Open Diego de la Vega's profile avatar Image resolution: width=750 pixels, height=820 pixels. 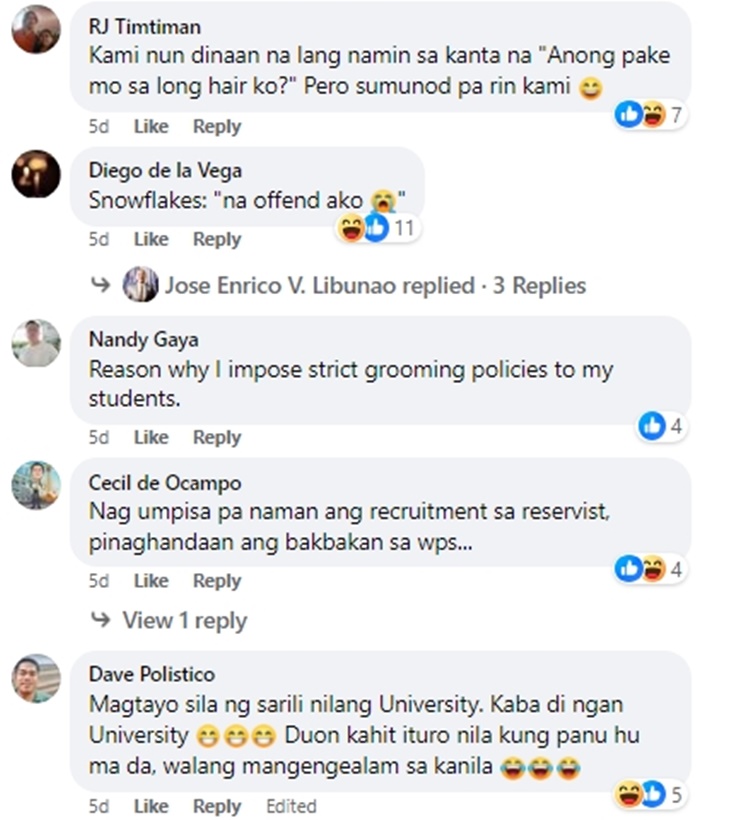point(36,174)
